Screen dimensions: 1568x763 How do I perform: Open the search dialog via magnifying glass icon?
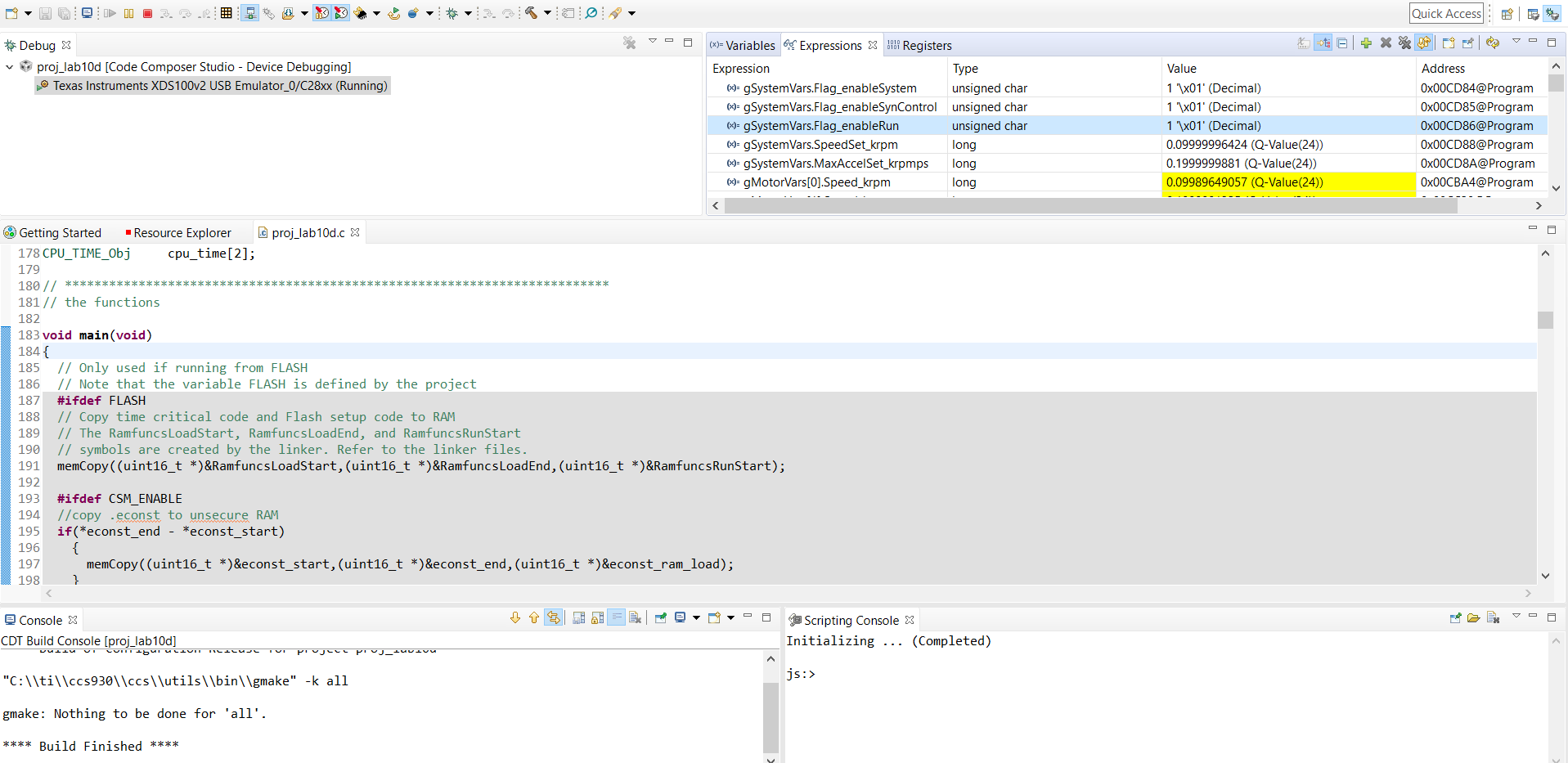point(591,13)
